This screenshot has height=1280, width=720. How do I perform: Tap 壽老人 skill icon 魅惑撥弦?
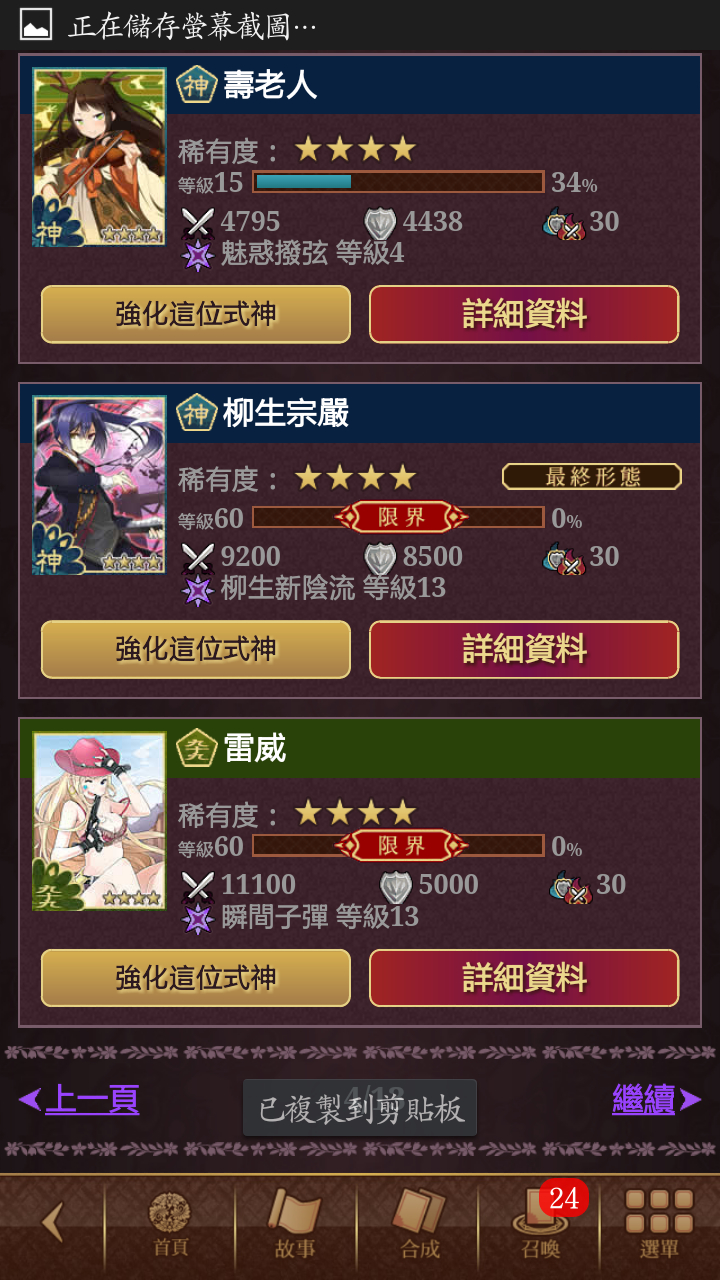[x=198, y=254]
